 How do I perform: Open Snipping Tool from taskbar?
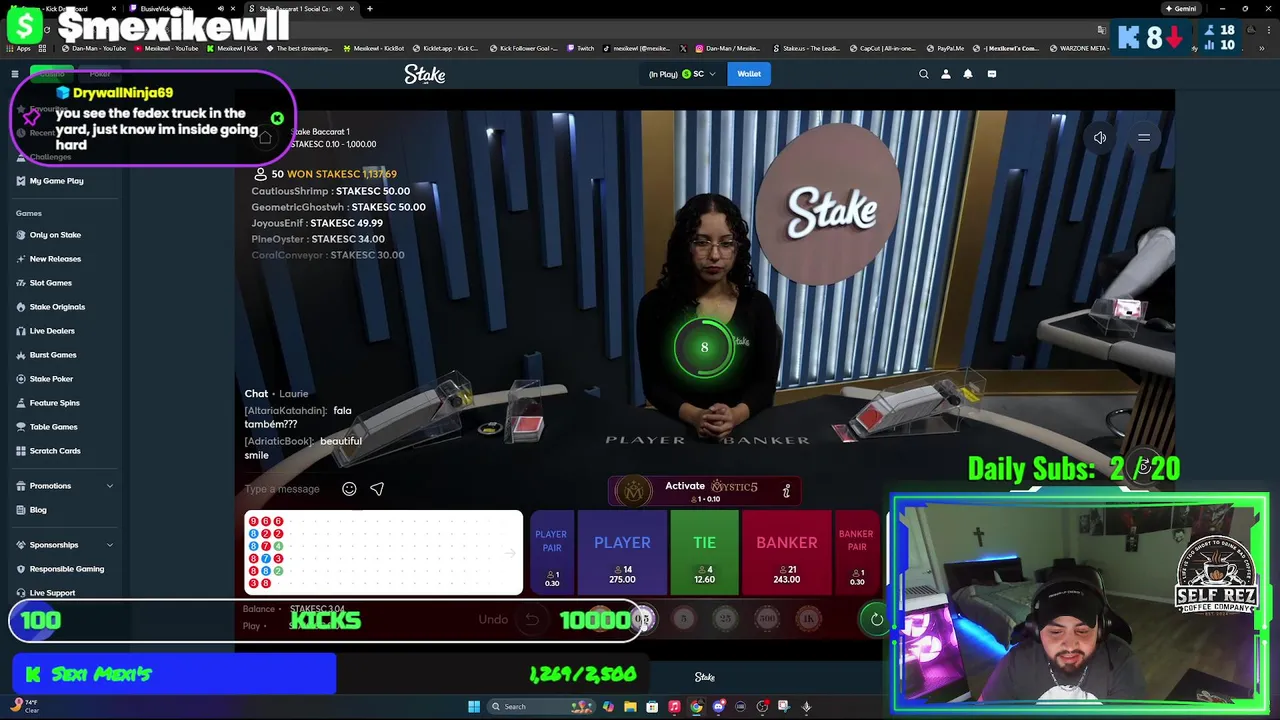784,707
